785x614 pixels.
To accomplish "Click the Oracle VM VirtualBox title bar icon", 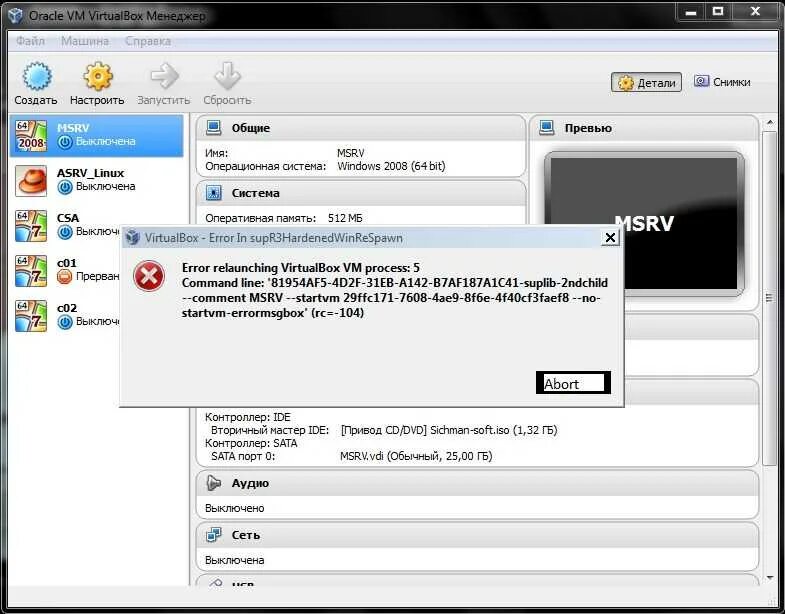I will (15, 16).
